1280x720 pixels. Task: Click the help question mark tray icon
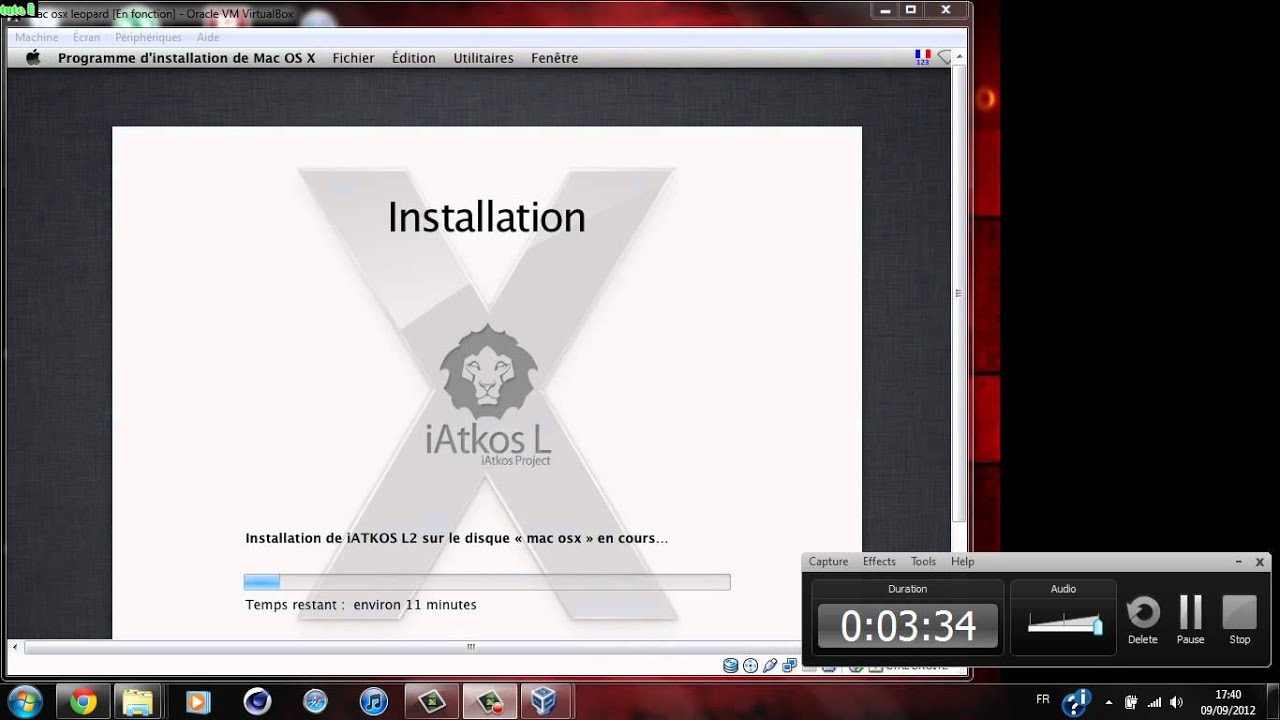(x=1076, y=702)
